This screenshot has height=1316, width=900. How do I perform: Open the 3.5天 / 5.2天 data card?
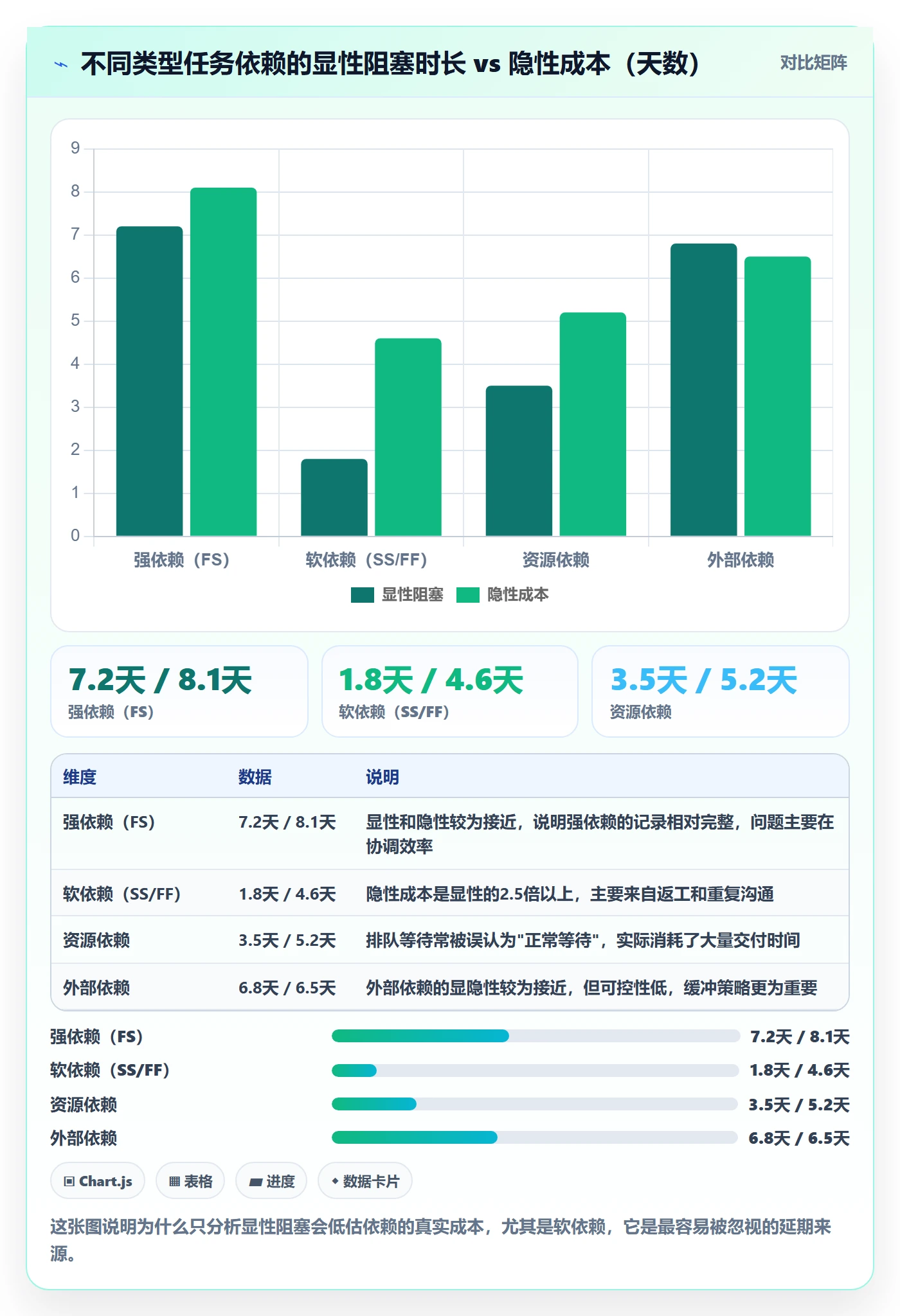[721, 691]
